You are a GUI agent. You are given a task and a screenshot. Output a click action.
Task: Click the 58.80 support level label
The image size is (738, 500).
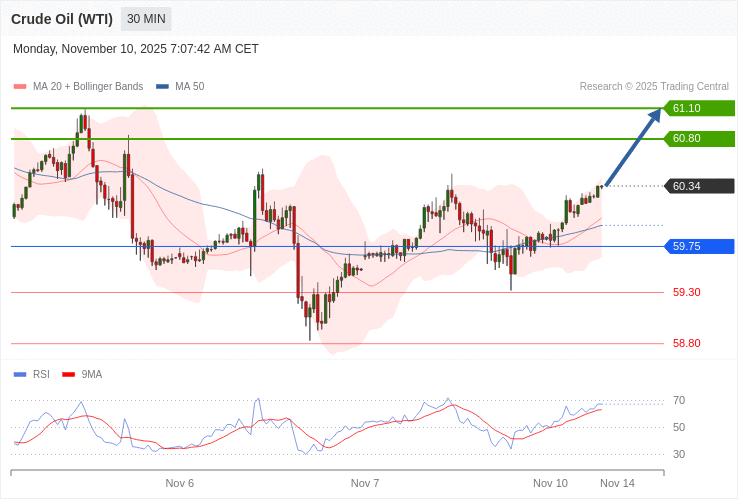click(687, 343)
